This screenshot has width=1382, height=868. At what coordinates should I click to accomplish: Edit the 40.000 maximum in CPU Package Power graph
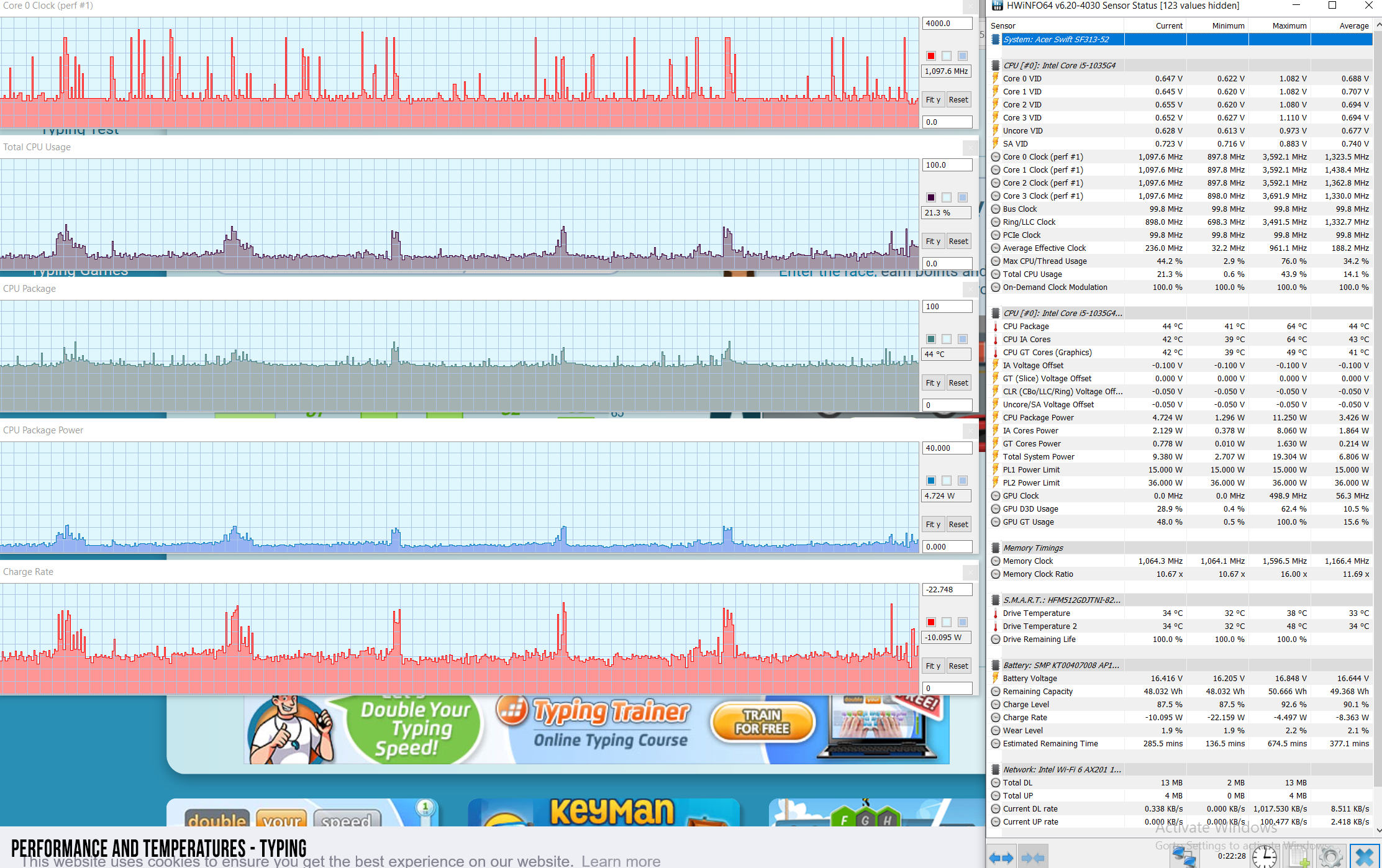(x=947, y=448)
